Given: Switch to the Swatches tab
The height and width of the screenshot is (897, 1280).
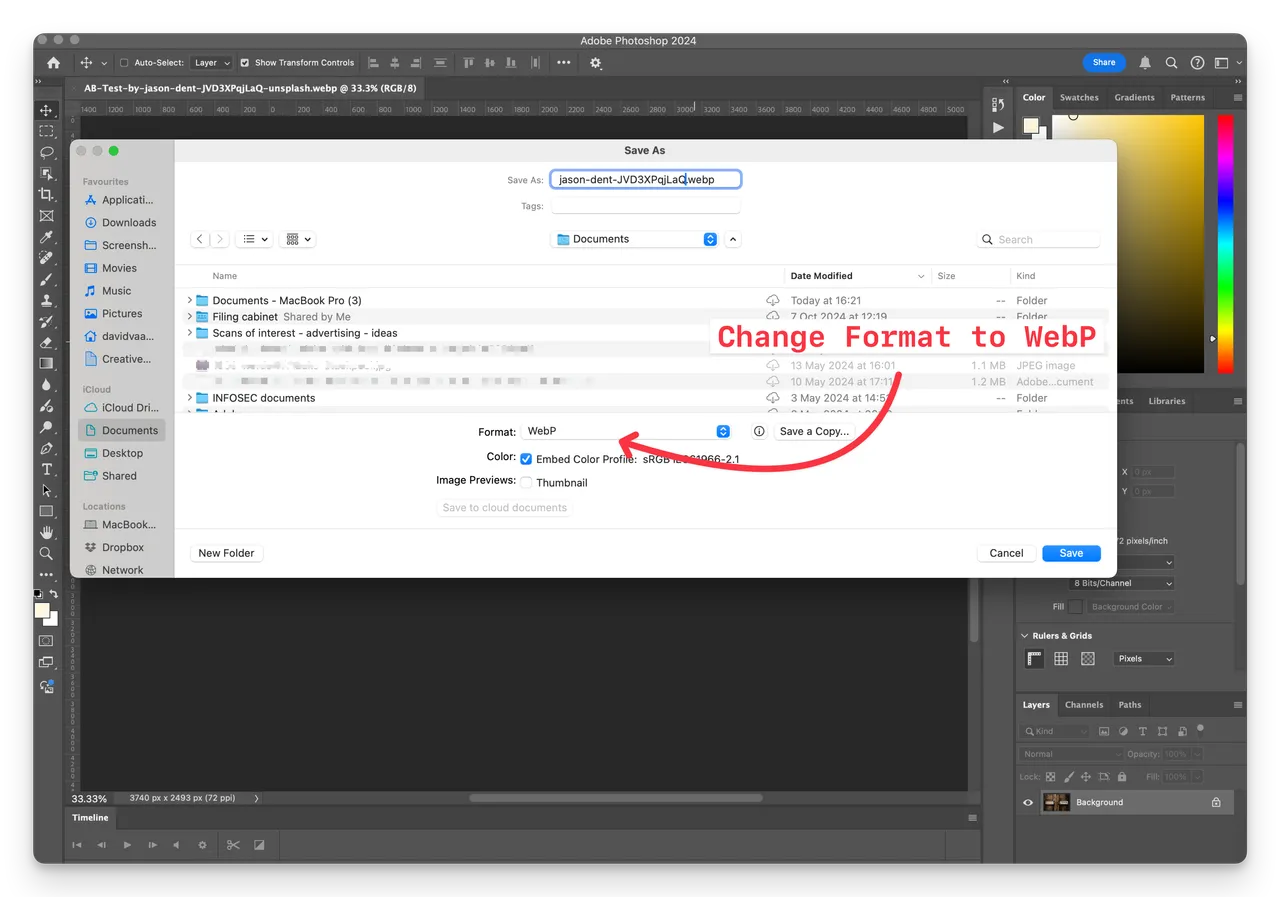Looking at the screenshot, I should 1079,98.
